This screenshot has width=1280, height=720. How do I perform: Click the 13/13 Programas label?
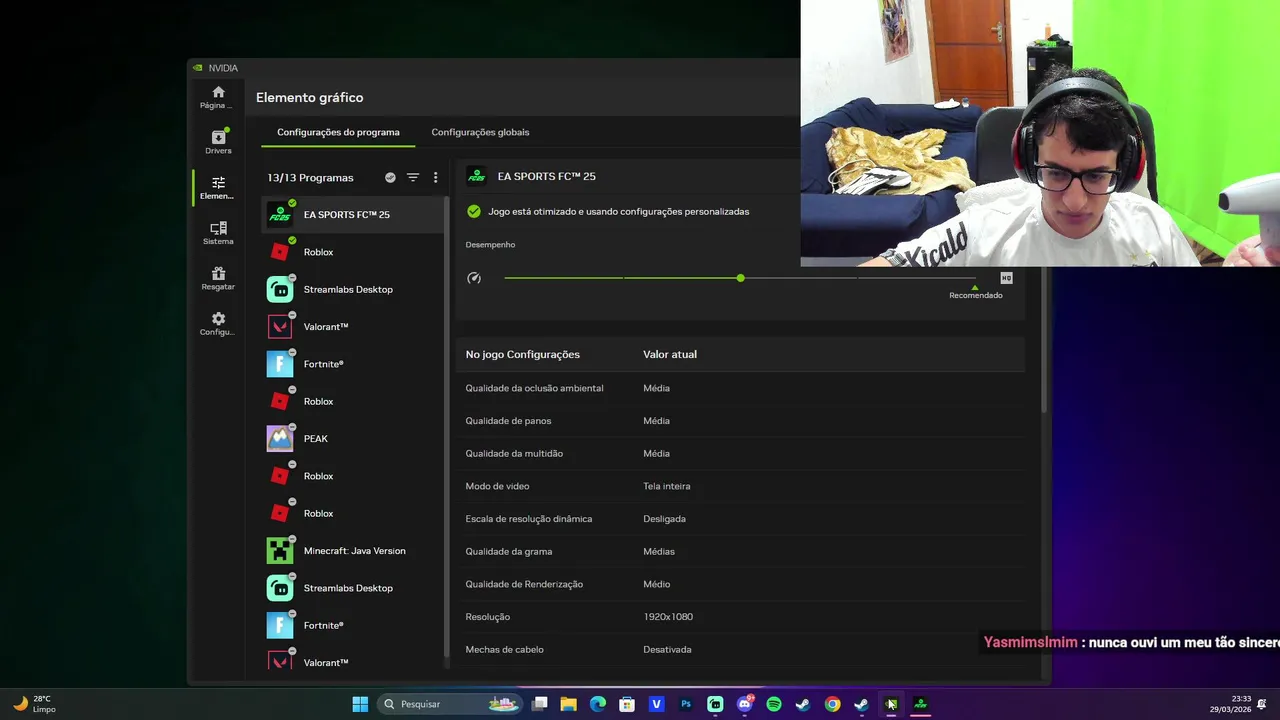pos(310,177)
